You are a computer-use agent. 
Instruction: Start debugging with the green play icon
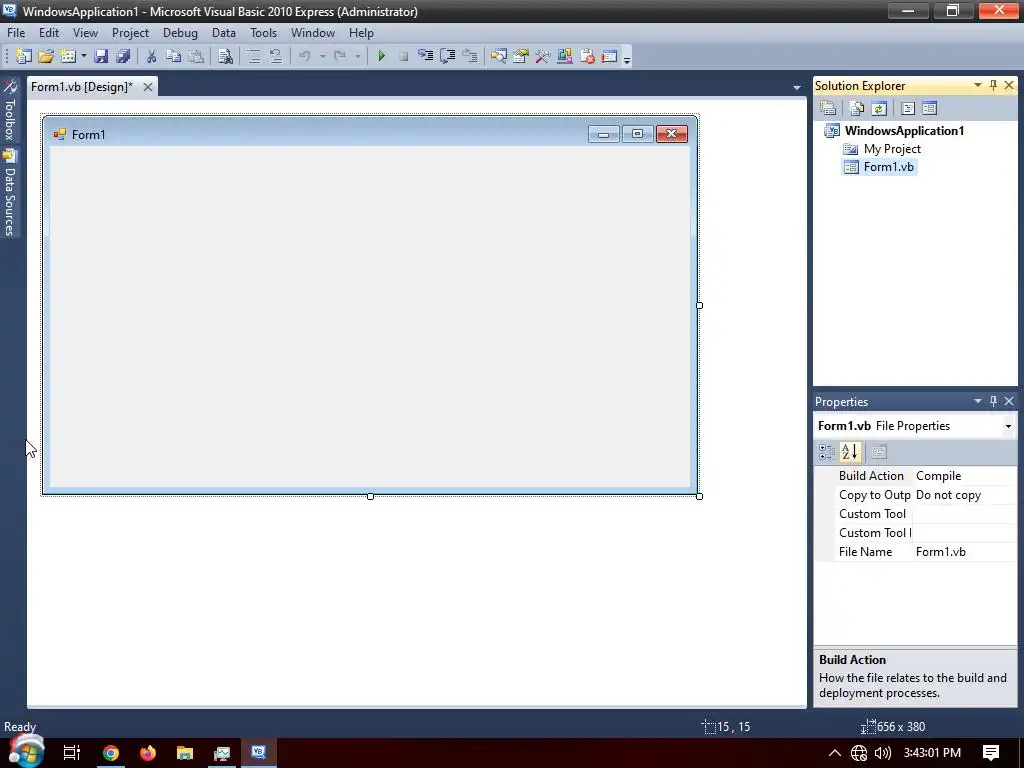point(381,56)
